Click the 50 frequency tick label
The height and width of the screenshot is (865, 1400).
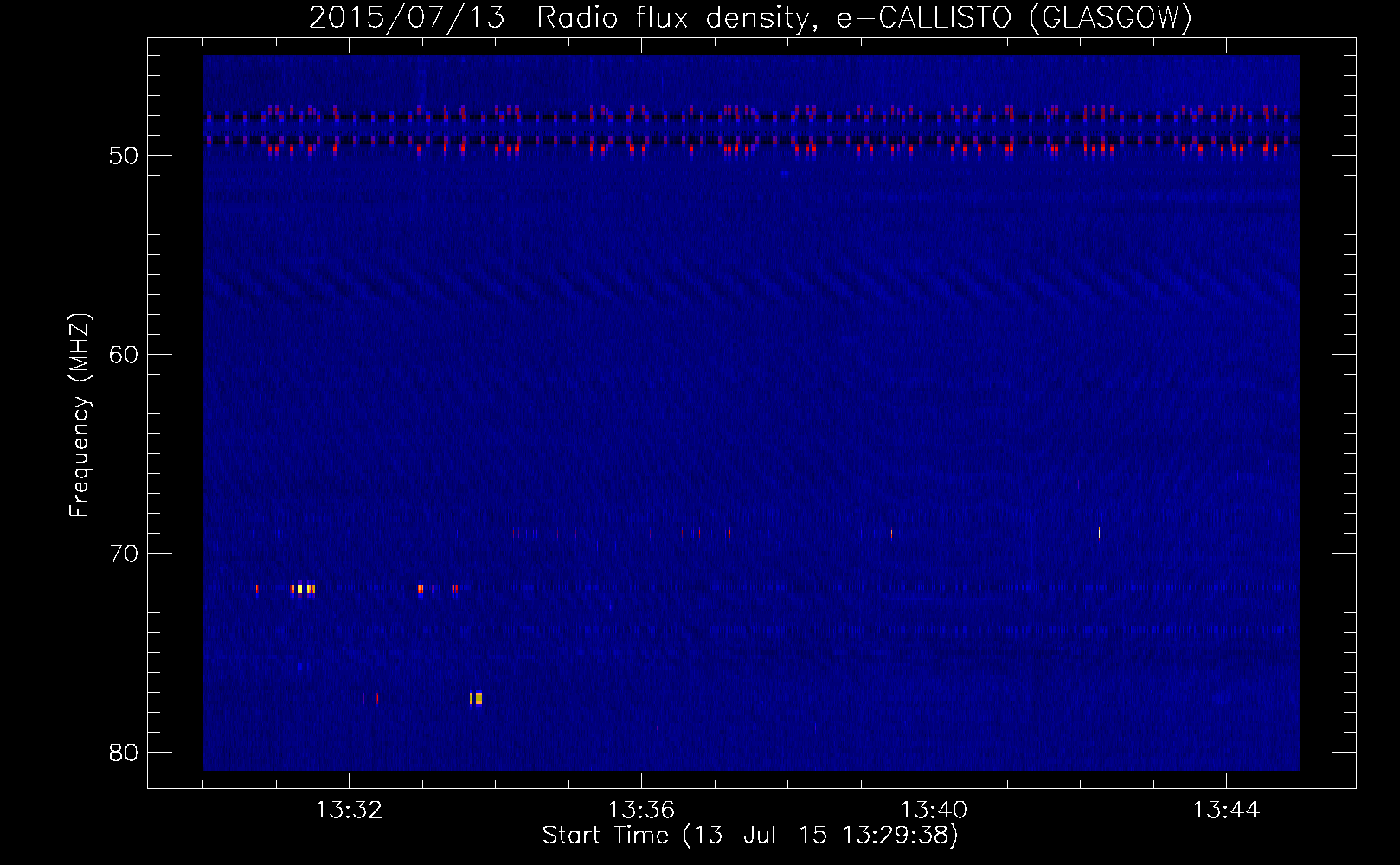[124, 156]
